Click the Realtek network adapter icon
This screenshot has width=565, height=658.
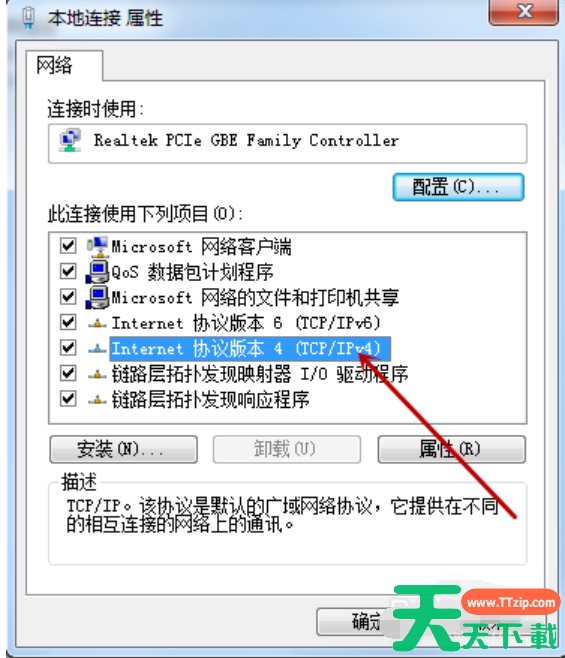(70, 141)
